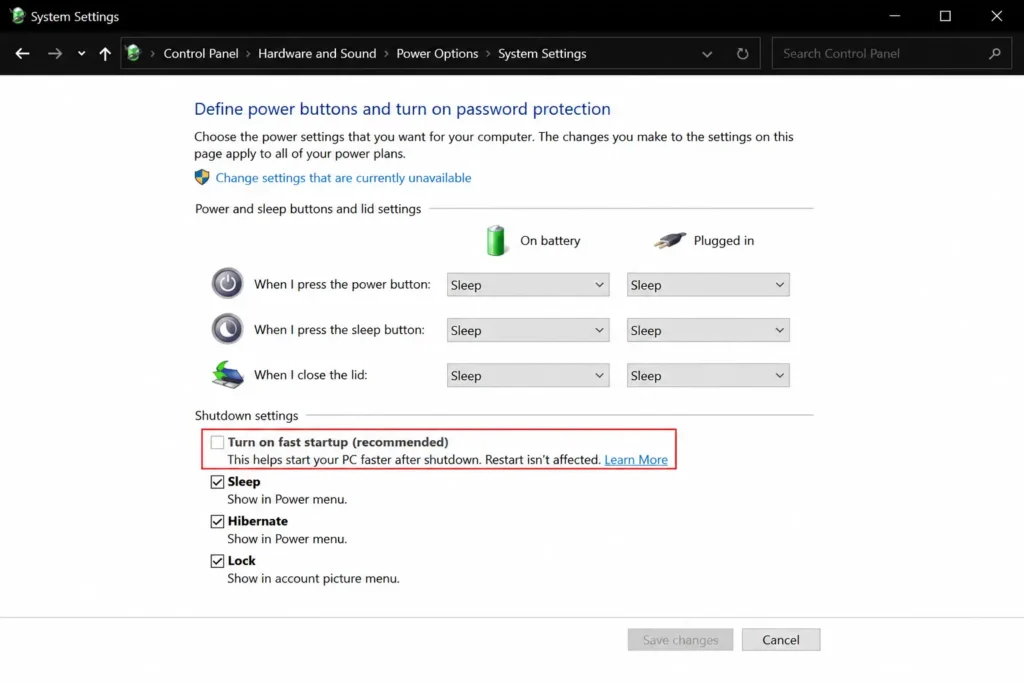The height and width of the screenshot is (683, 1024).
Task: Click the System Settings title bar icon
Action: [18, 16]
